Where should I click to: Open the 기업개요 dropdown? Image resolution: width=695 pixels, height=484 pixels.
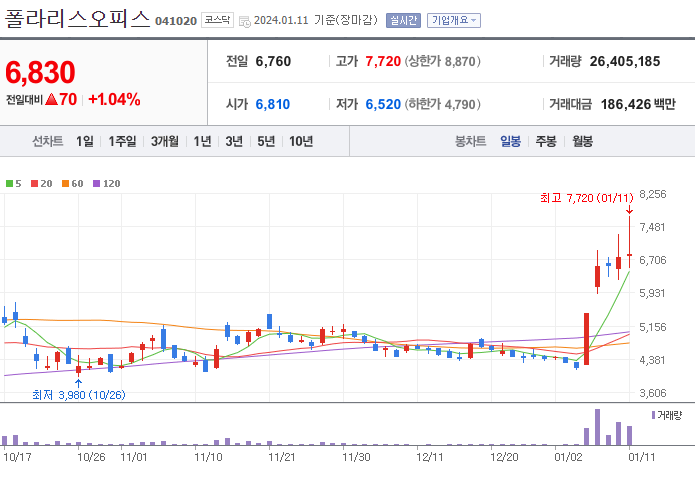453,20
